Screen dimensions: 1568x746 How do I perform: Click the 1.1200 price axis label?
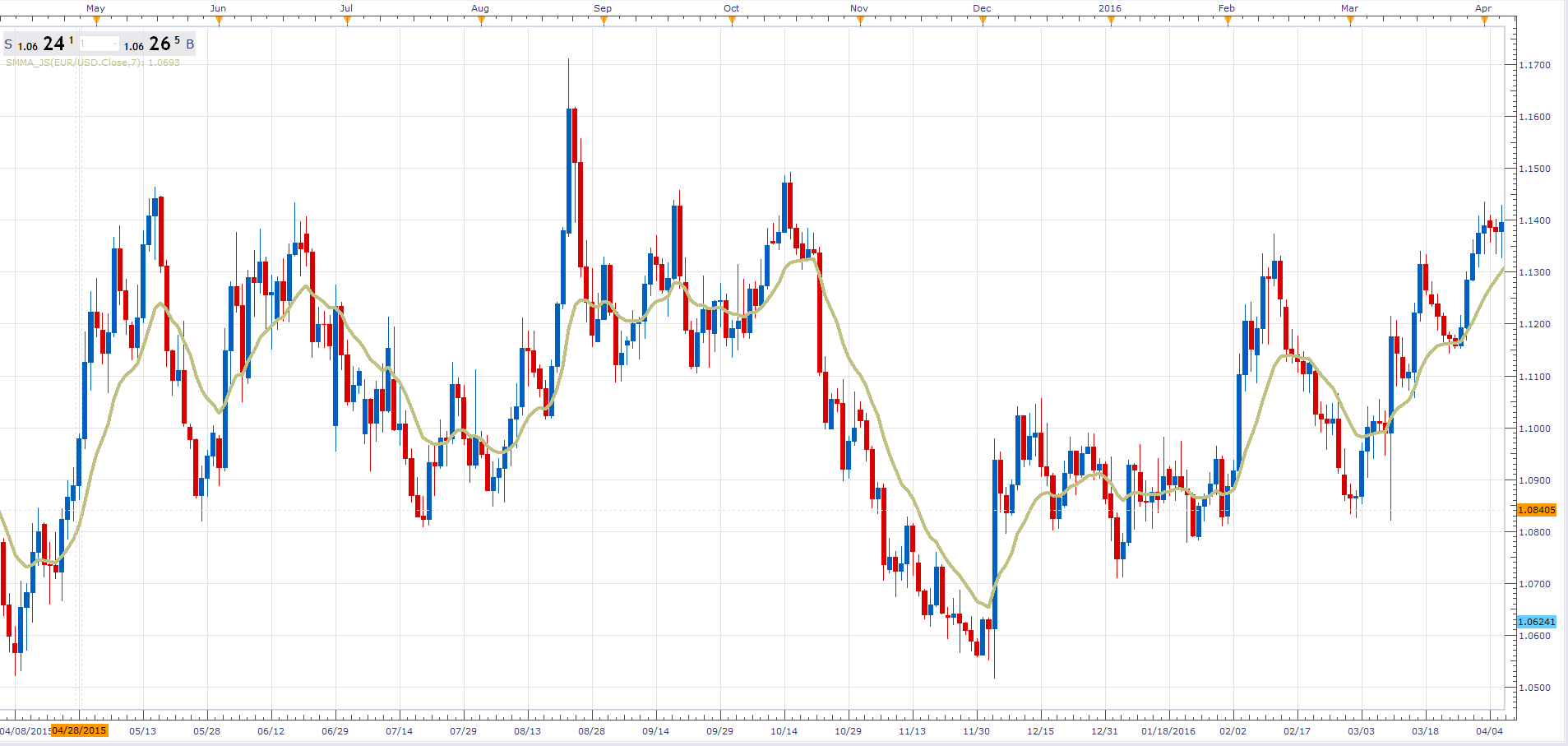1534,324
